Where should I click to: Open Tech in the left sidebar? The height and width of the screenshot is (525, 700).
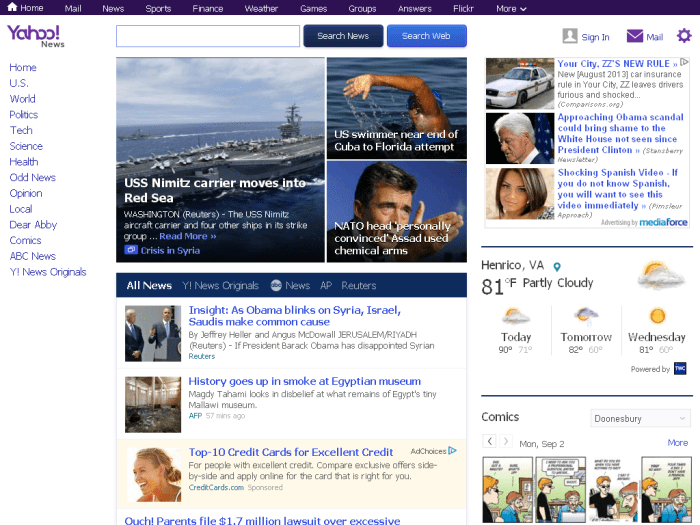[21, 130]
